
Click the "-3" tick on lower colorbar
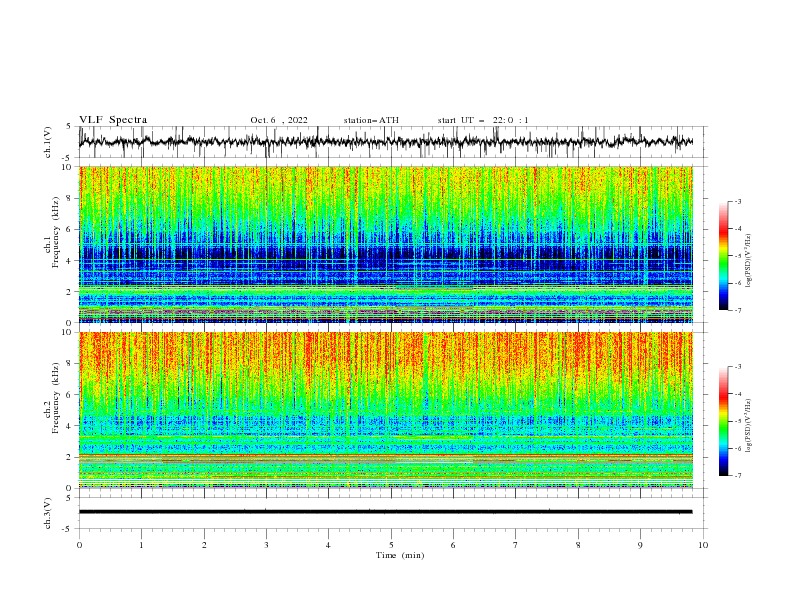[737, 367]
